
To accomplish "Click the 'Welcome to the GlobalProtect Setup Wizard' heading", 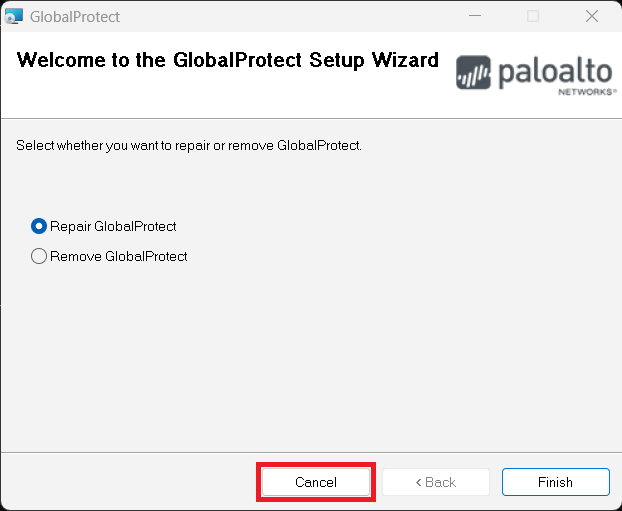I will coord(227,60).
